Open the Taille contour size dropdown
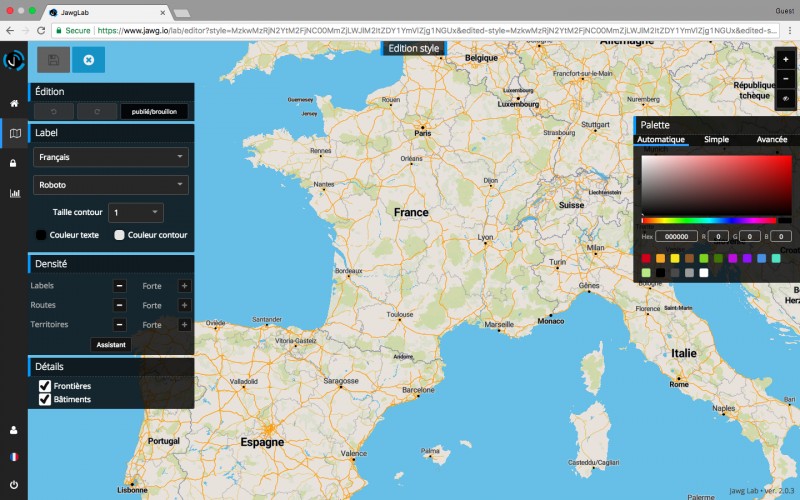The width and height of the screenshot is (800, 500). click(x=136, y=212)
